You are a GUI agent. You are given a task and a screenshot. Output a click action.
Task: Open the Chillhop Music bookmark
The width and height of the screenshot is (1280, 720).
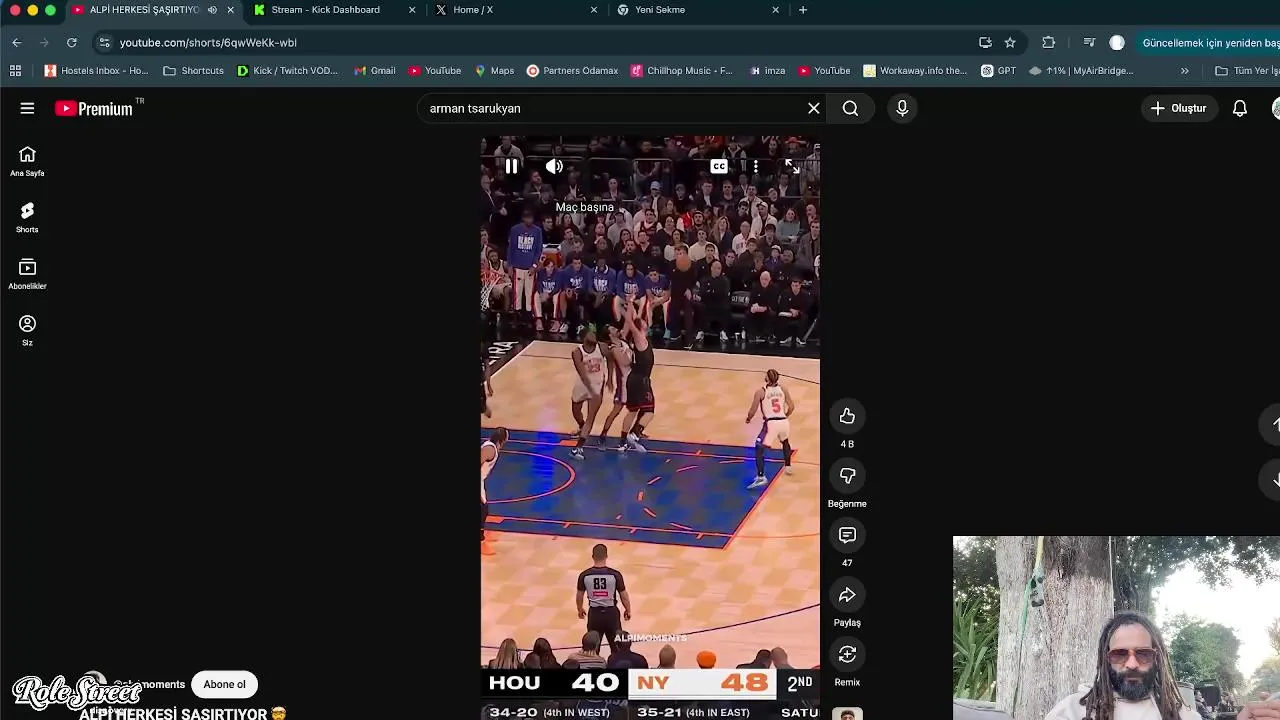(681, 71)
